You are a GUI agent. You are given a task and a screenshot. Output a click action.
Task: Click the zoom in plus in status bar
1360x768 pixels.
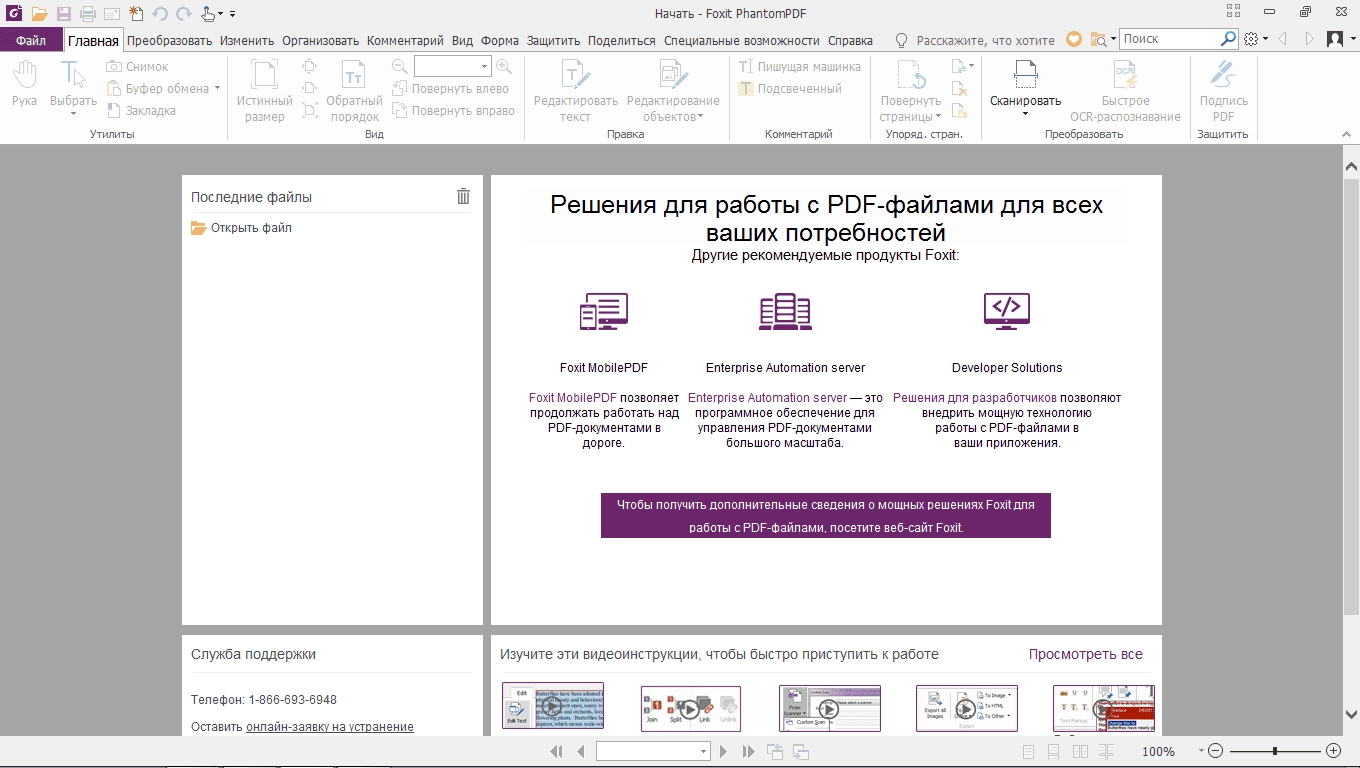coord(1333,751)
